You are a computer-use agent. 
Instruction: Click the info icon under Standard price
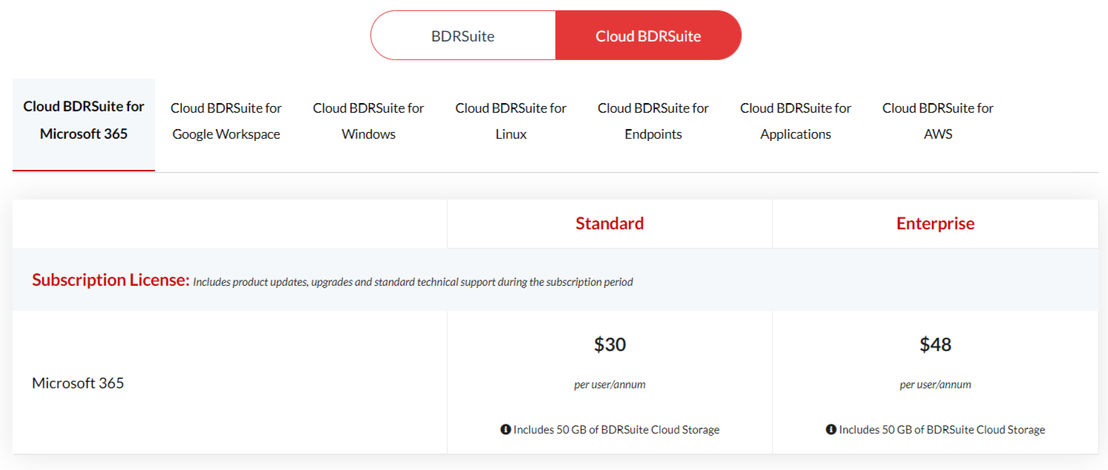[505, 429]
